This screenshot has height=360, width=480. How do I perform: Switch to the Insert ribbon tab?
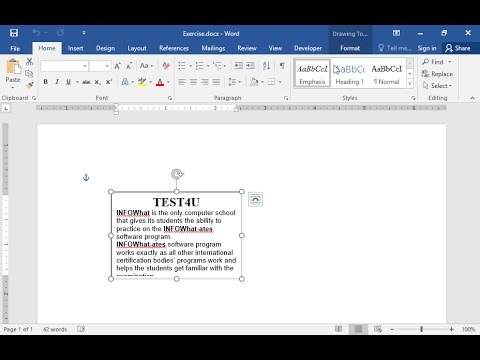(x=75, y=48)
